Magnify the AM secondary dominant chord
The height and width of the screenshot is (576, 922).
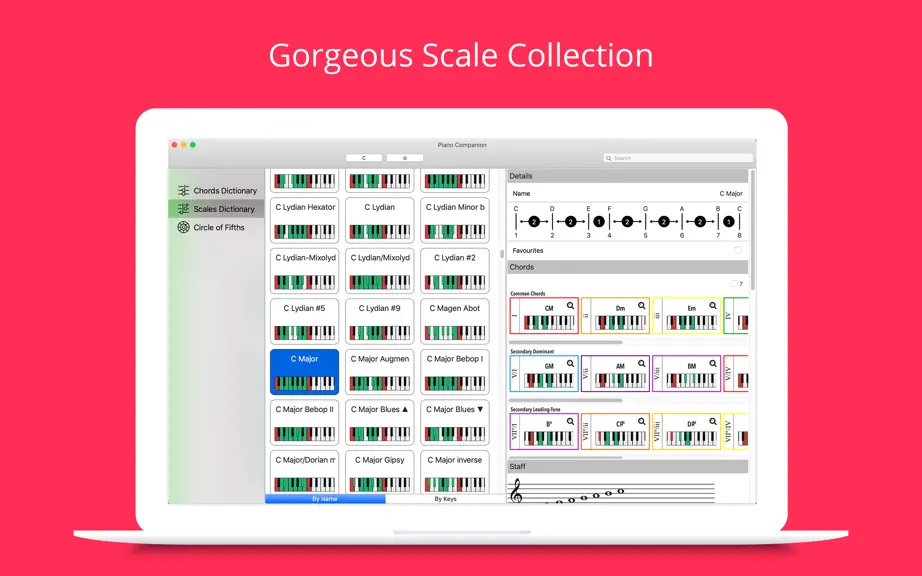[x=642, y=364]
